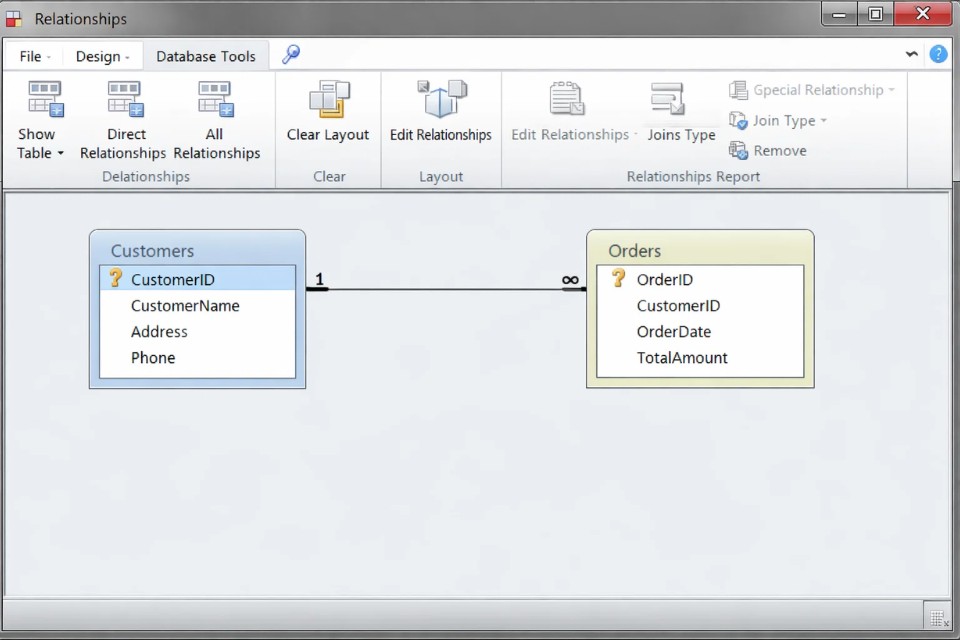Image resolution: width=960 pixels, height=640 pixels.
Task: Click the All Relationships icon
Action: 215,99
